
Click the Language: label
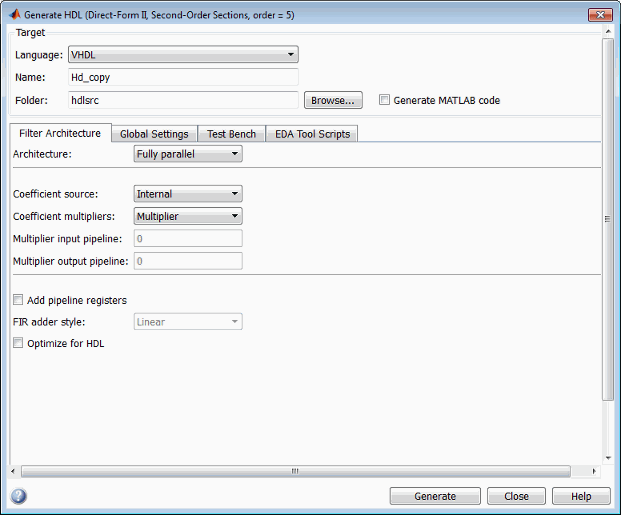(x=39, y=55)
